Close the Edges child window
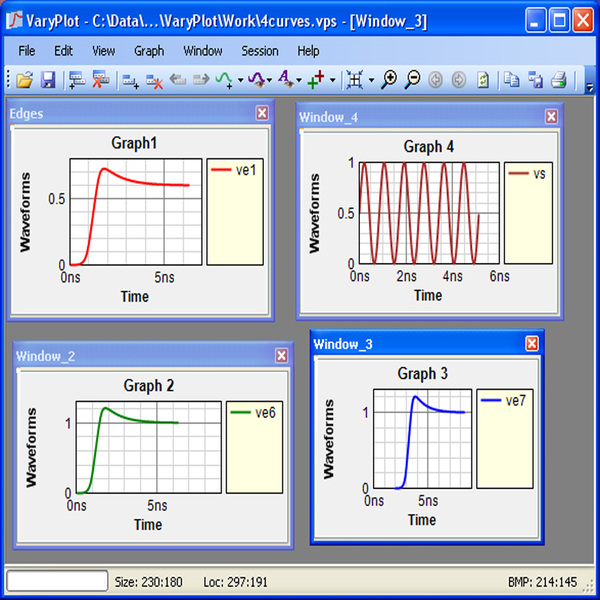 coord(262,113)
